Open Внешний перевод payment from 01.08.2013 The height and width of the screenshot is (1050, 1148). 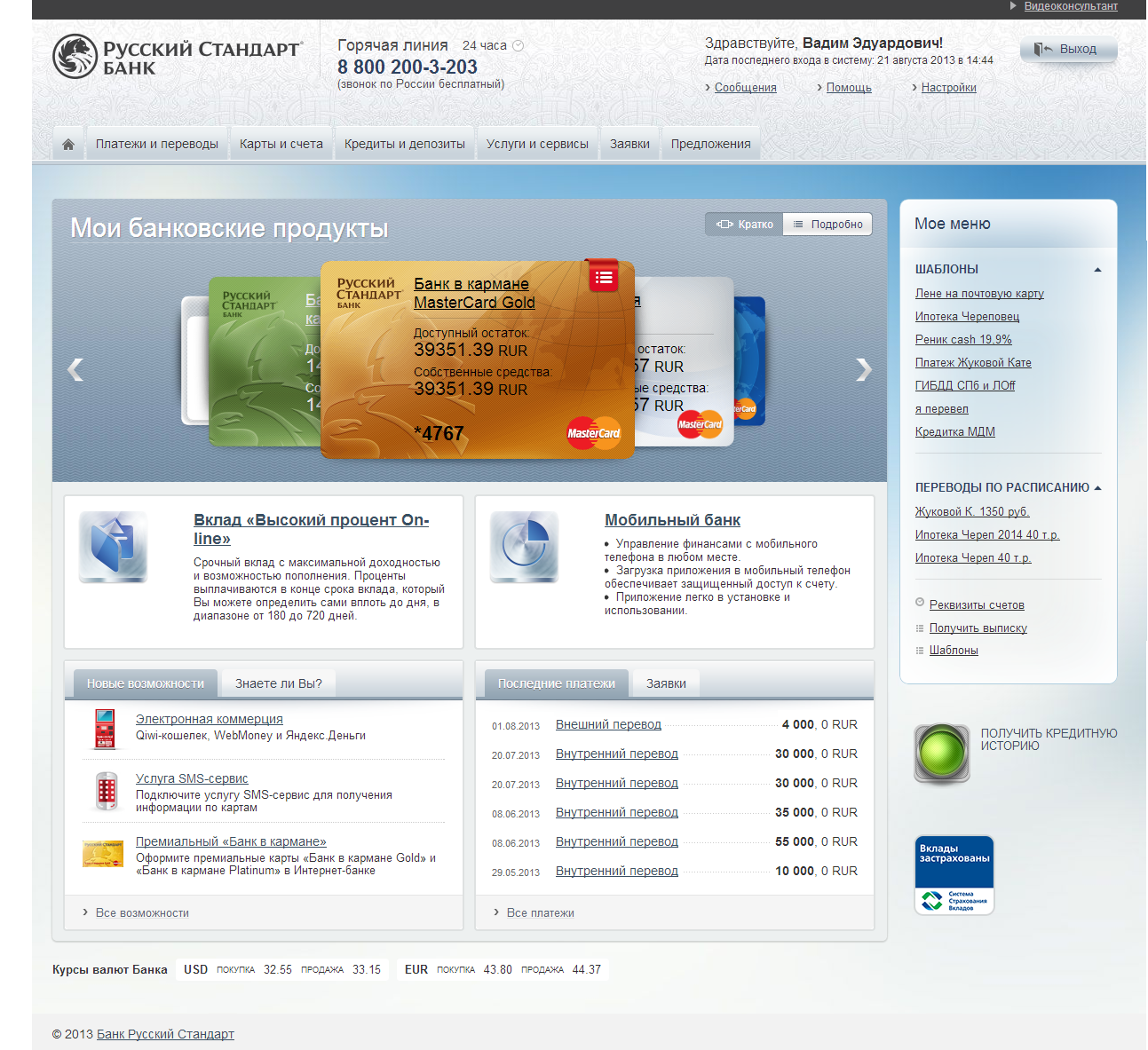(608, 725)
